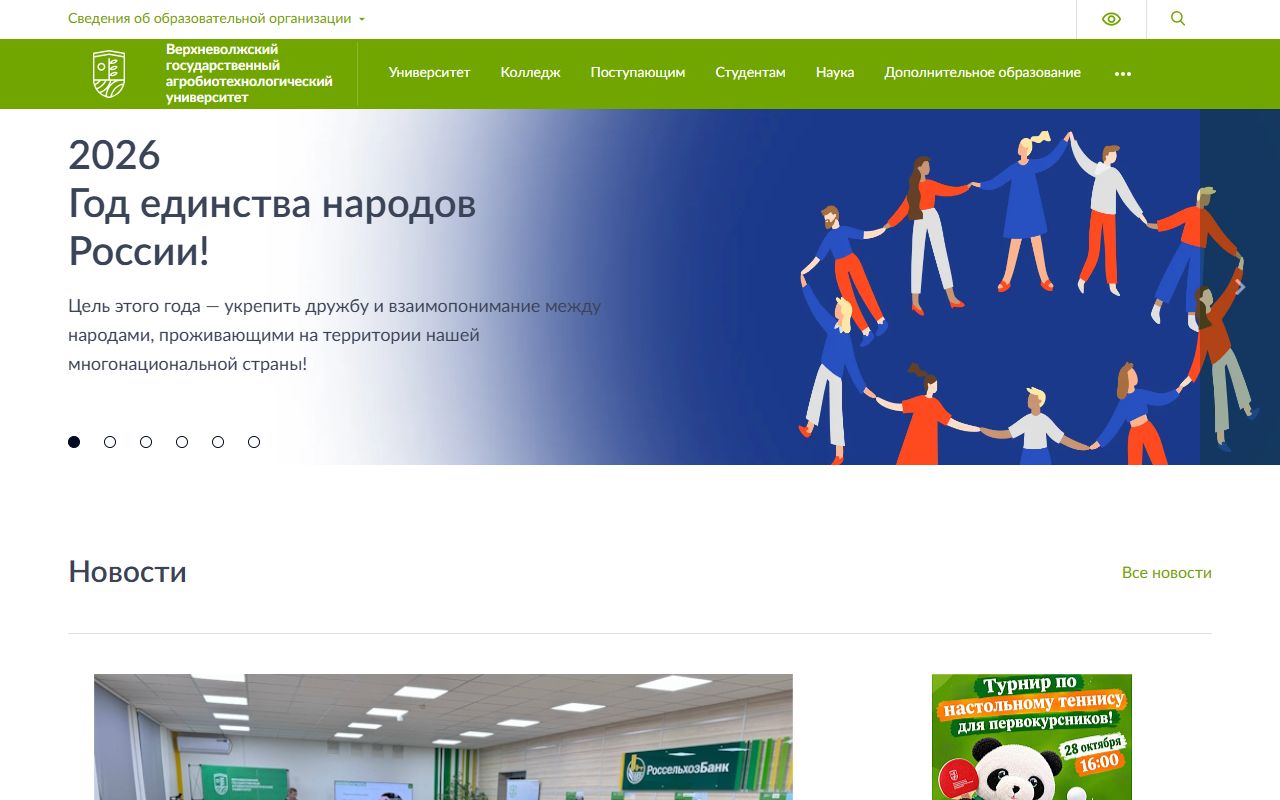Select the sixth carousel dot
Viewport: 1280px width, 800px height.
pos(254,442)
